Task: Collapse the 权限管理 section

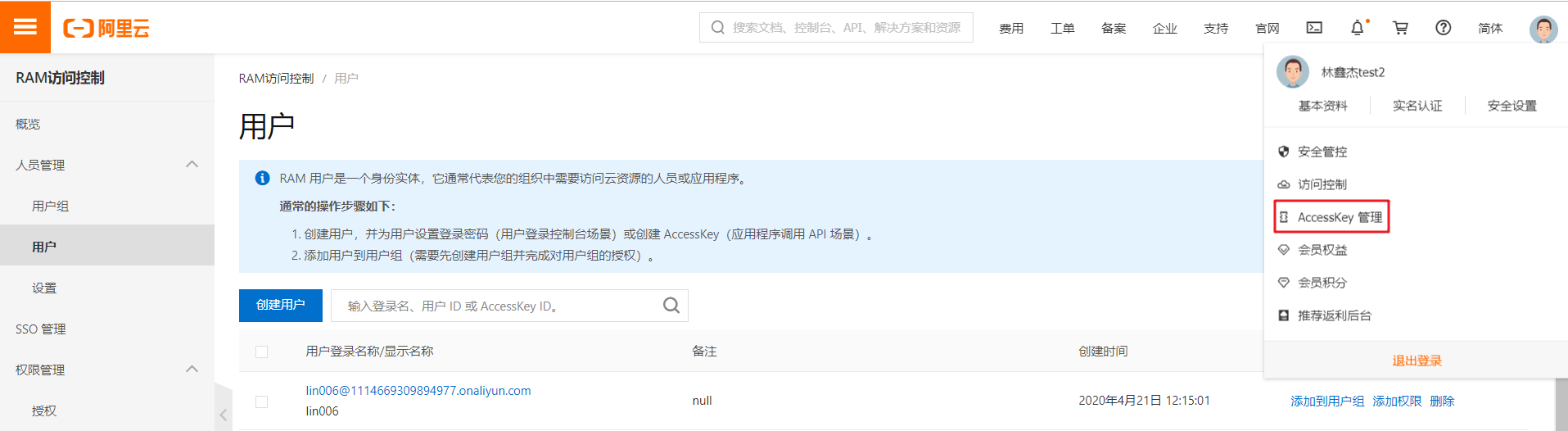Action: pos(192,370)
